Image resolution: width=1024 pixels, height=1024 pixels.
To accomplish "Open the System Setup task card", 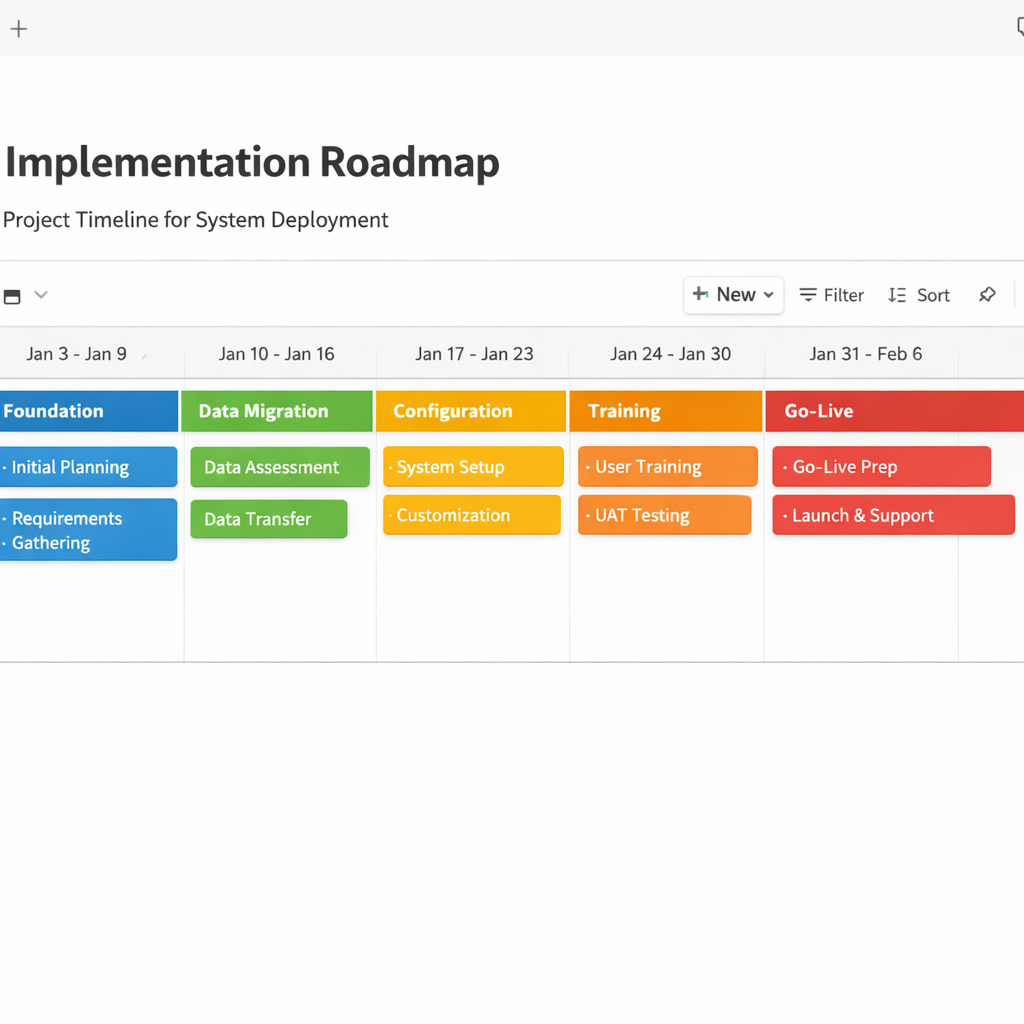I will click(473, 467).
